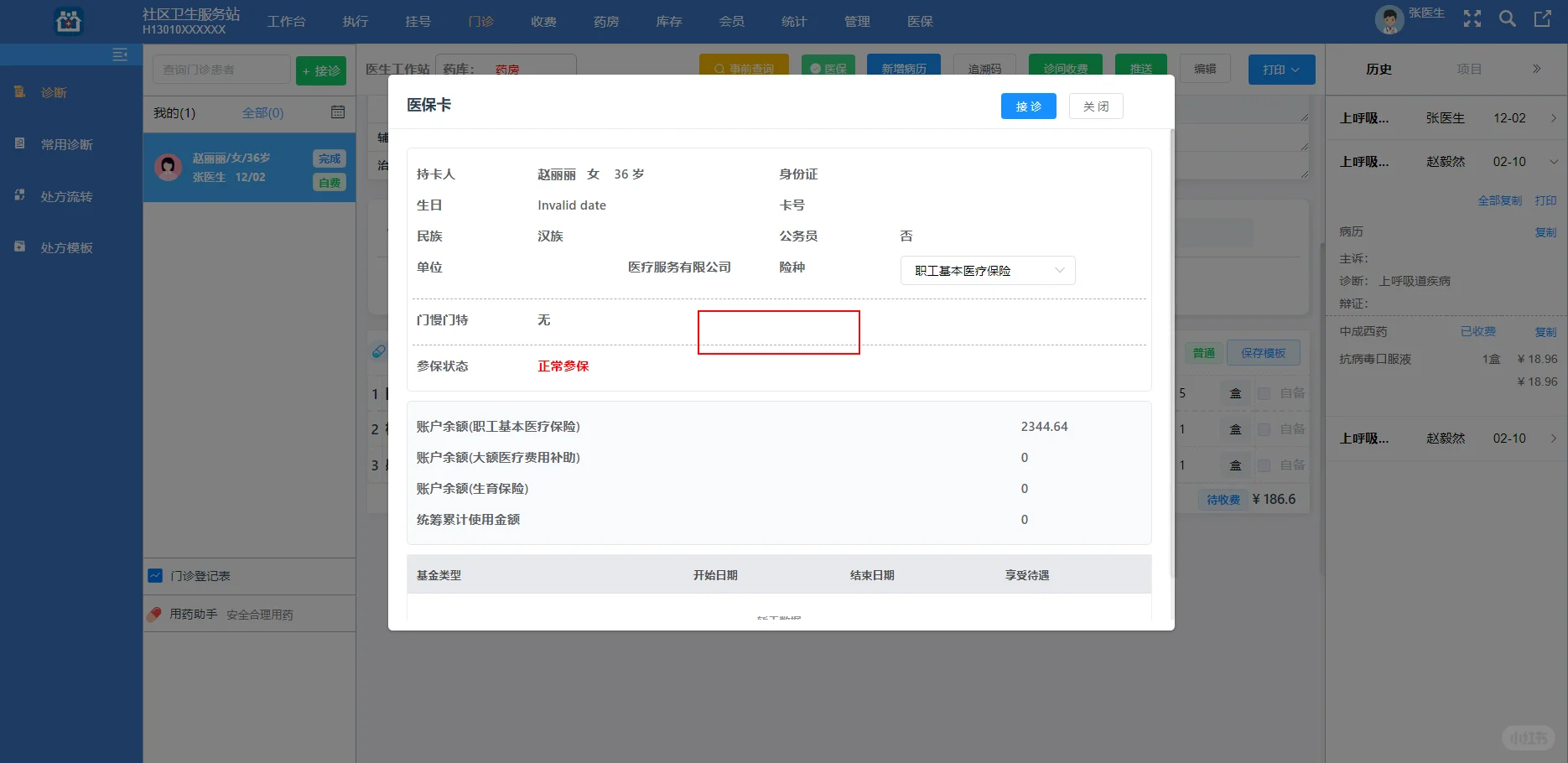Click 全部复制 in the history panel
Screen dimensions: 1568x763
[1500, 200]
